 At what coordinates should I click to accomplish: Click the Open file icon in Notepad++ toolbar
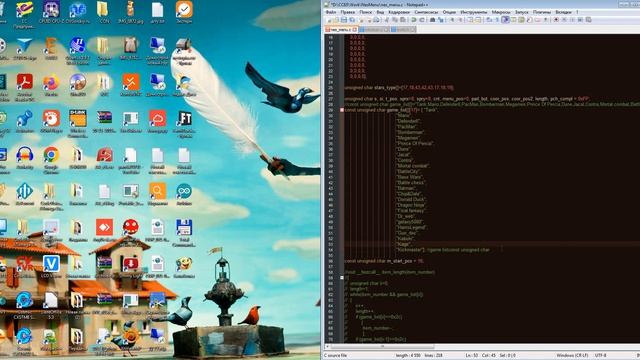point(336,20)
